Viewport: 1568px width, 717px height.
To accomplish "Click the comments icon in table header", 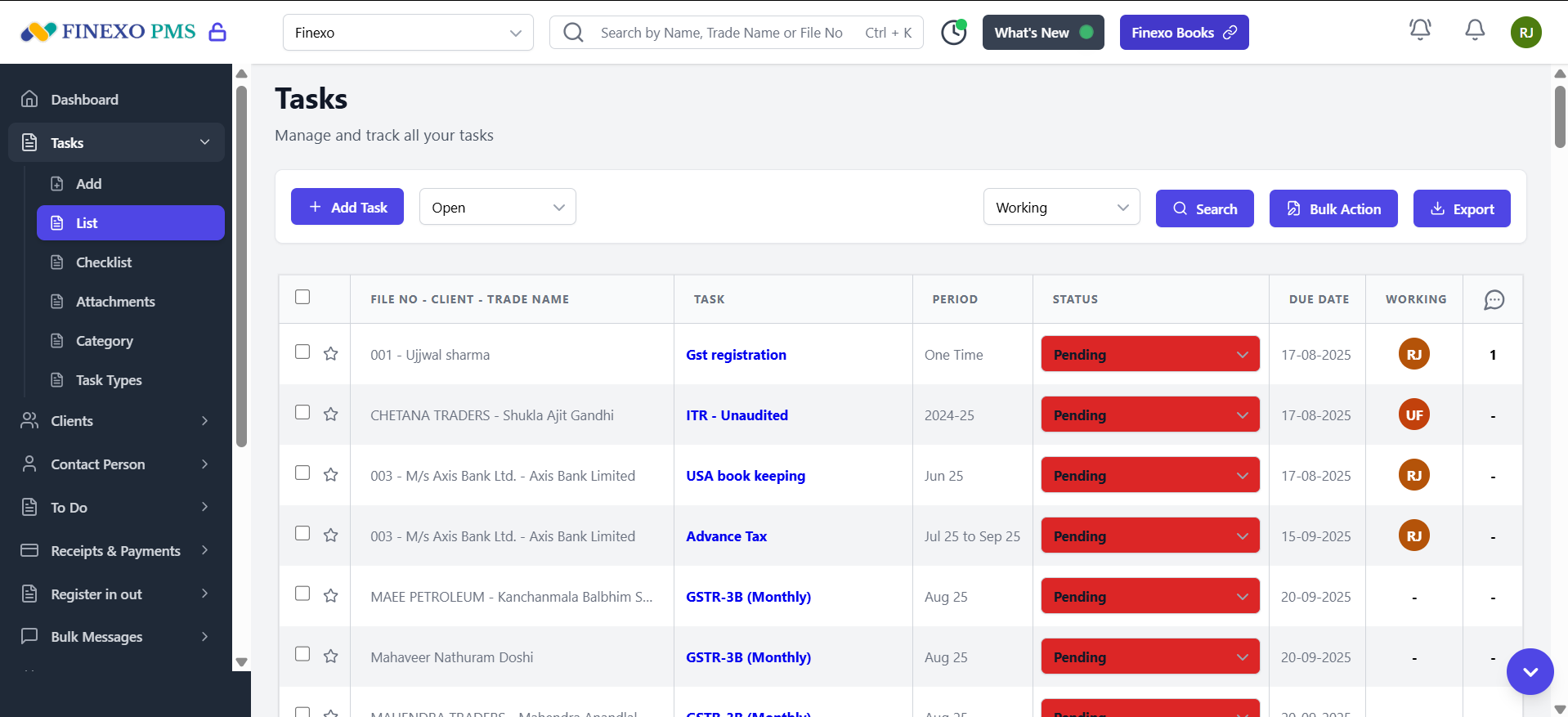I will [1494, 300].
